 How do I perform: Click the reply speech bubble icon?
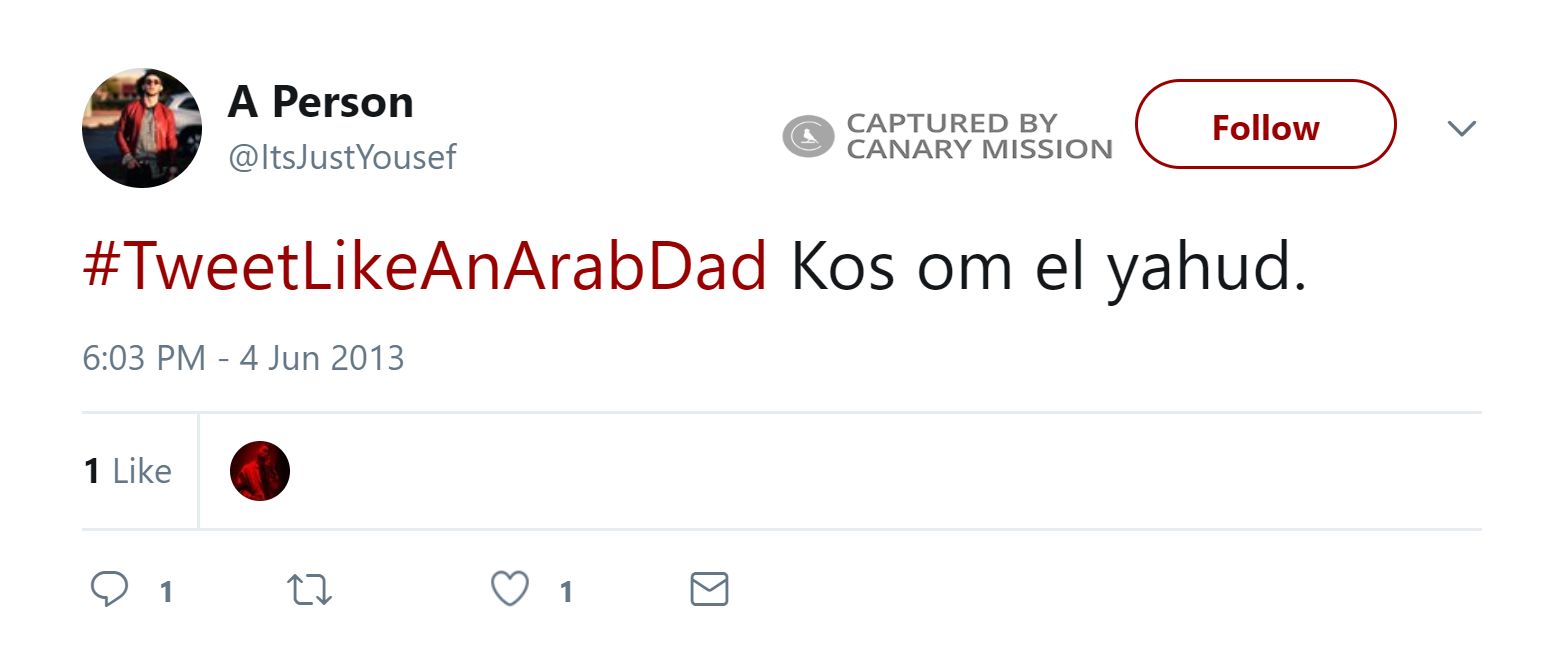tap(109, 590)
